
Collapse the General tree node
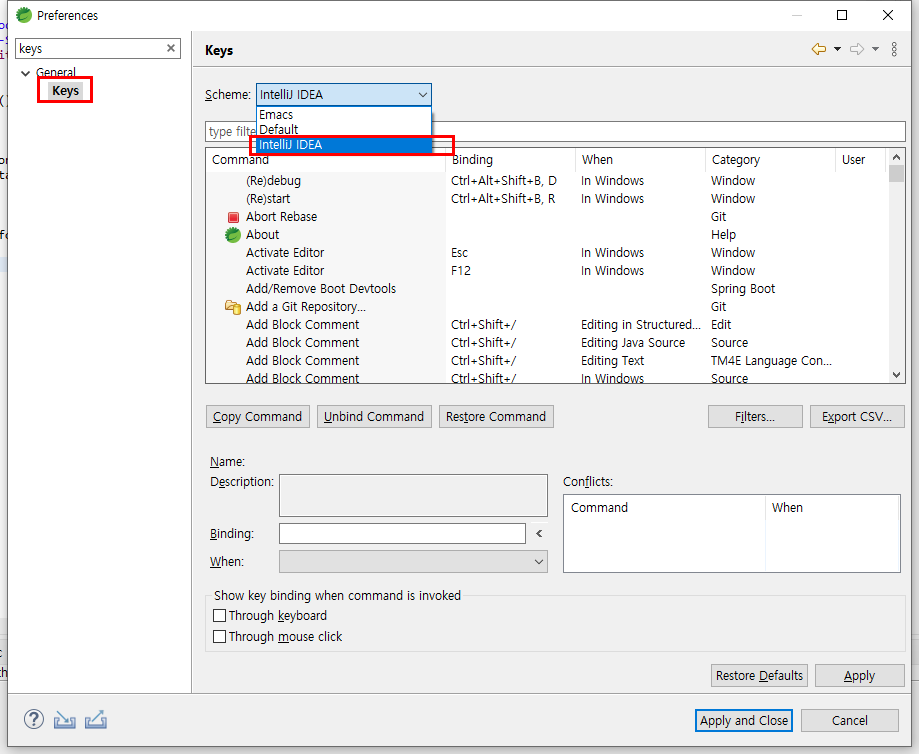pyautogui.click(x=25, y=73)
